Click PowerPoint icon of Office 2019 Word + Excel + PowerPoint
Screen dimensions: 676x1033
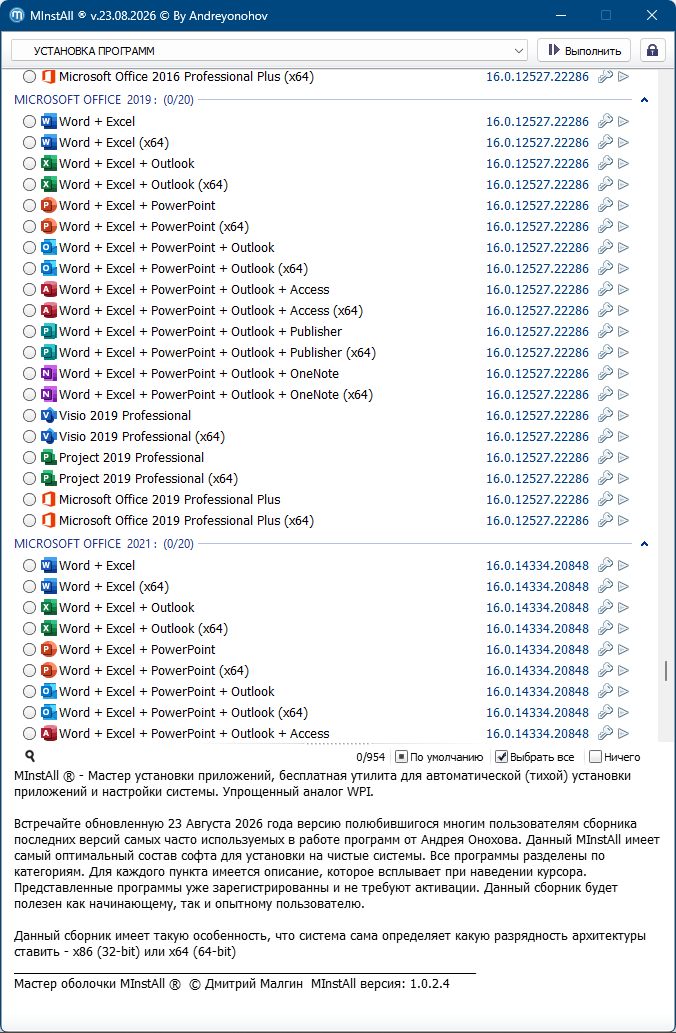point(49,206)
